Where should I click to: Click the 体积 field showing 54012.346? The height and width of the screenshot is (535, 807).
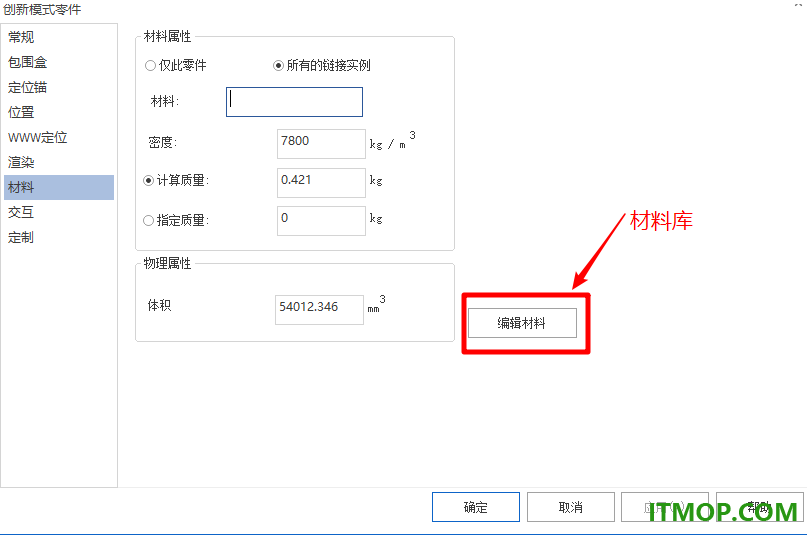(x=320, y=310)
